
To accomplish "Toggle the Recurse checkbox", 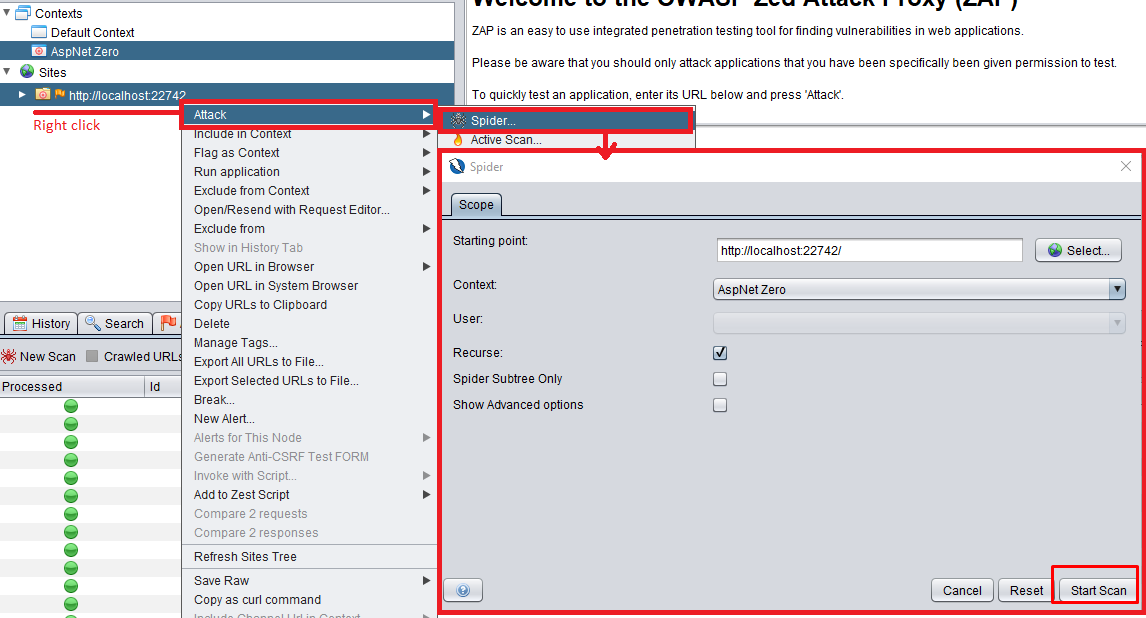I will coord(720,353).
